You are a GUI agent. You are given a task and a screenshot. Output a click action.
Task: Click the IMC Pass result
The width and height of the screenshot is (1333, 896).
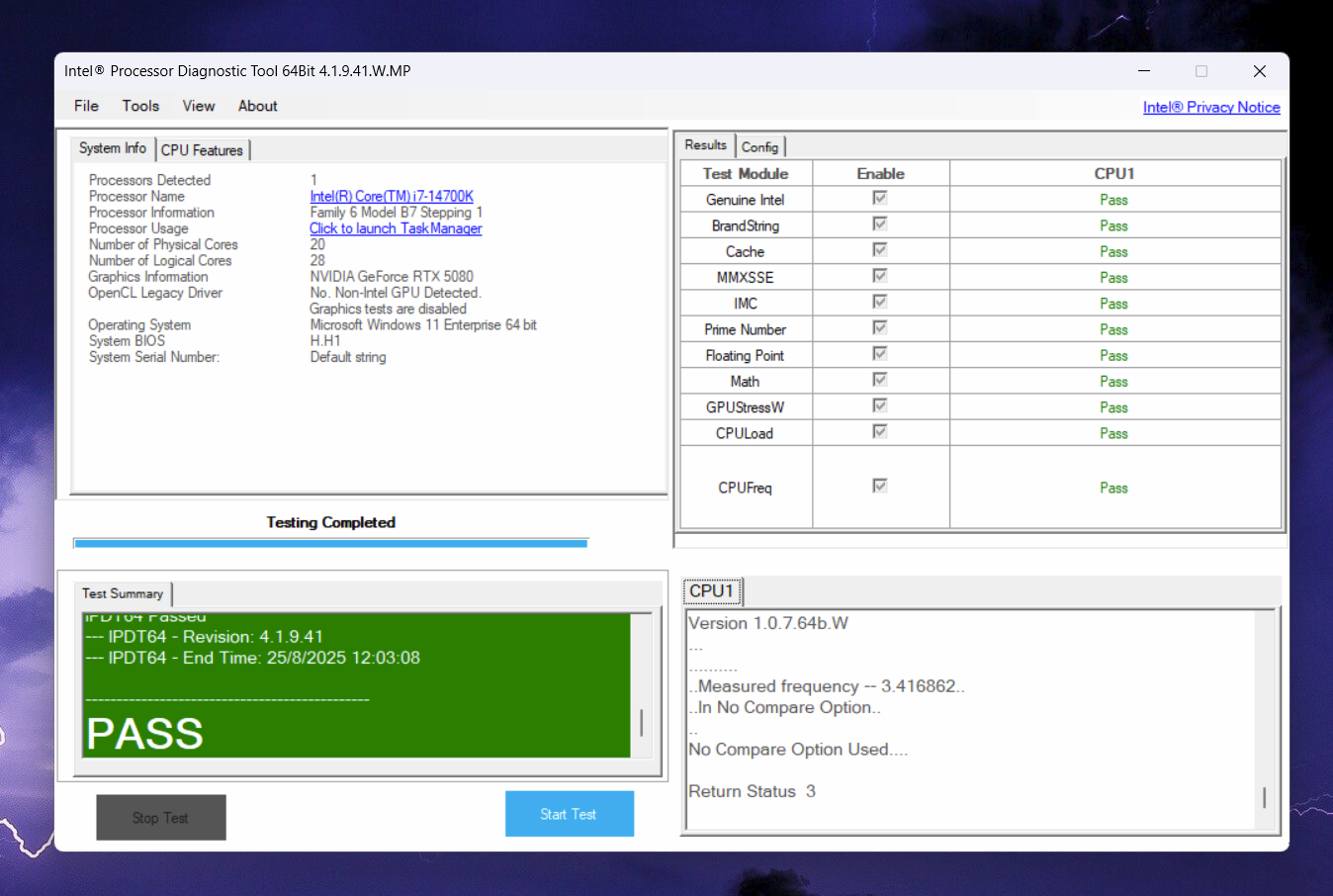point(1114,304)
